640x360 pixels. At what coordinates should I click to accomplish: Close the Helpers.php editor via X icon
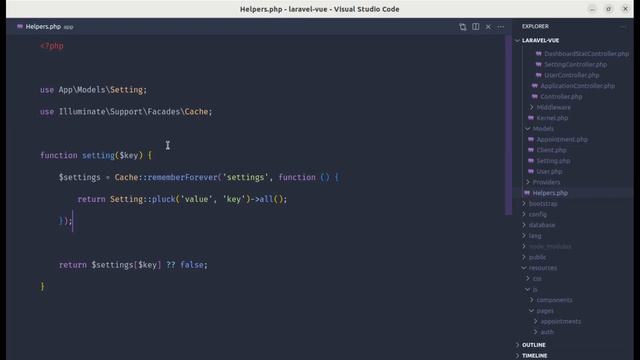[x=488, y=27]
